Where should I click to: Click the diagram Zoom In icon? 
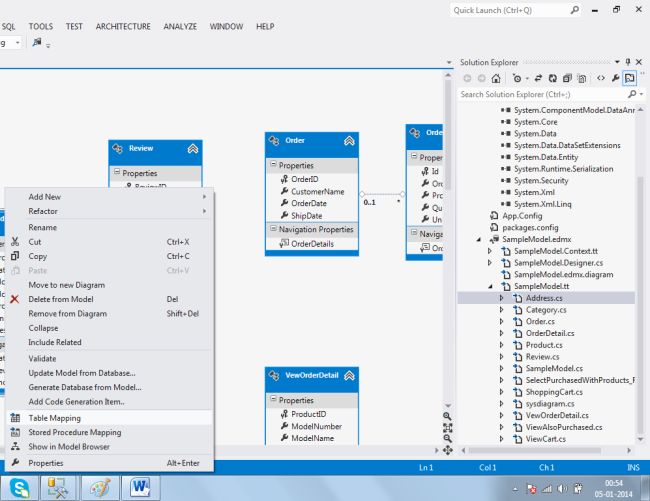(x=447, y=416)
